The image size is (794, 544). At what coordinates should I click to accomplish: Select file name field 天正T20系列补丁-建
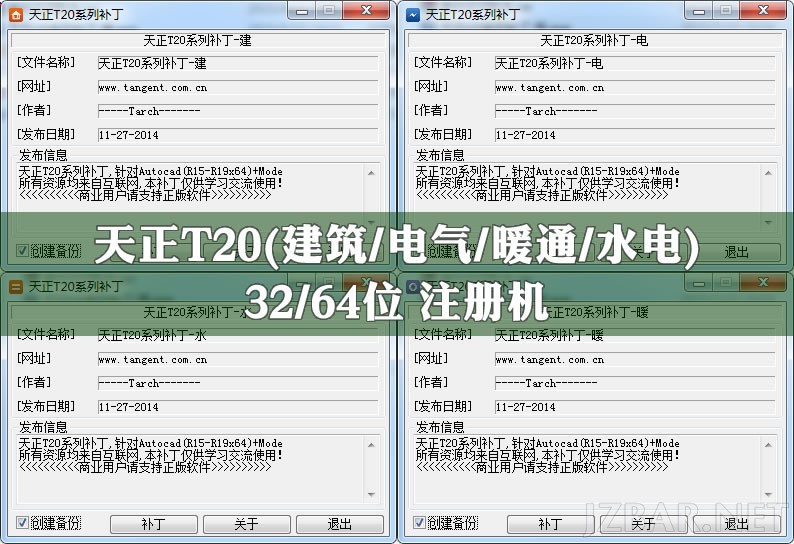coord(238,63)
